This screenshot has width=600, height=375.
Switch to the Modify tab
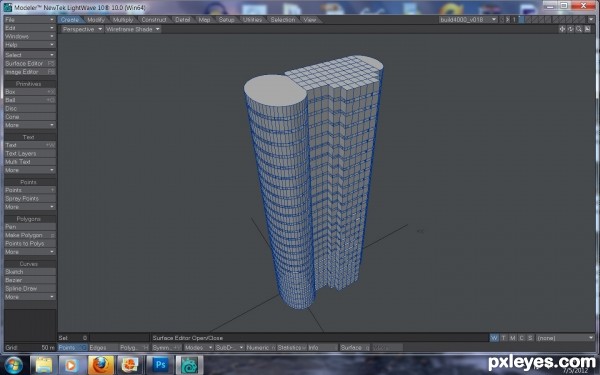(x=96, y=20)
